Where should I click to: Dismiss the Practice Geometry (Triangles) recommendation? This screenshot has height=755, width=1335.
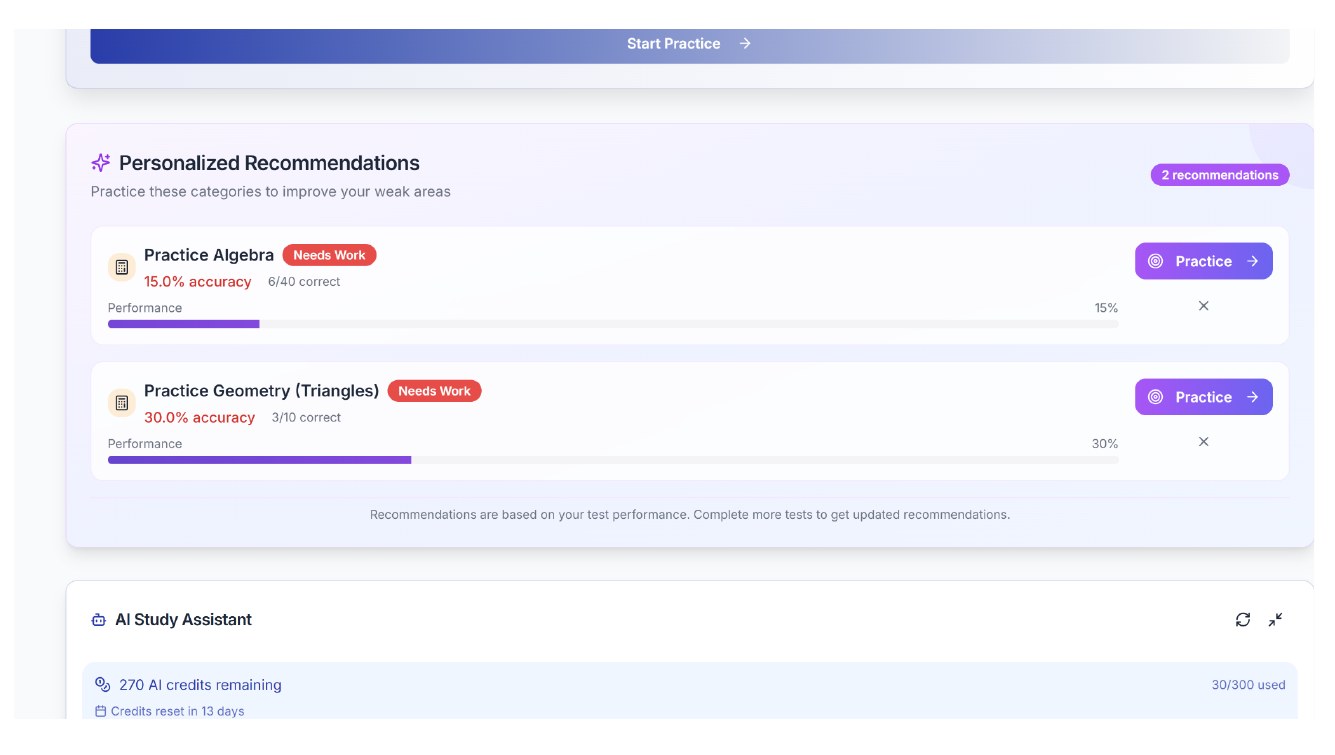[x=1203, y=442]
